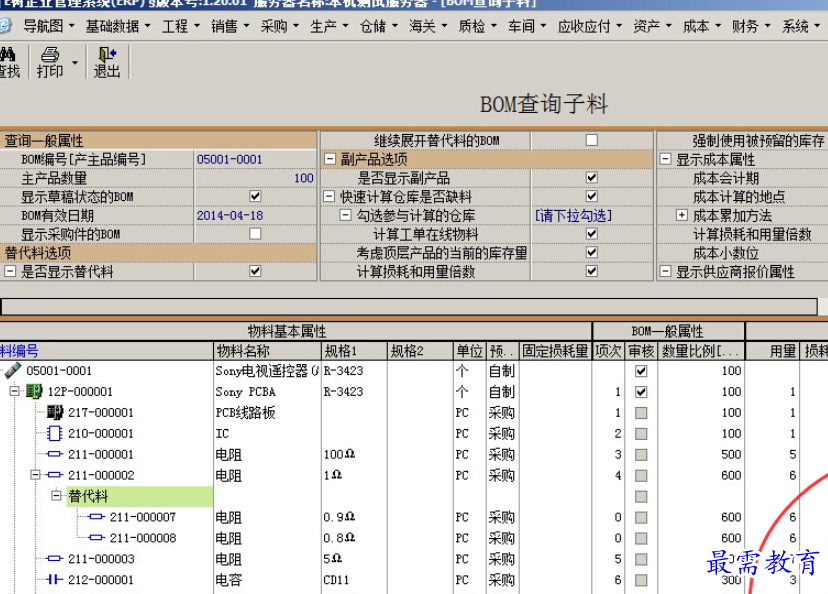Open the 生产 menu
This screenshot has width=828, height=594.
tap(329, 26)
